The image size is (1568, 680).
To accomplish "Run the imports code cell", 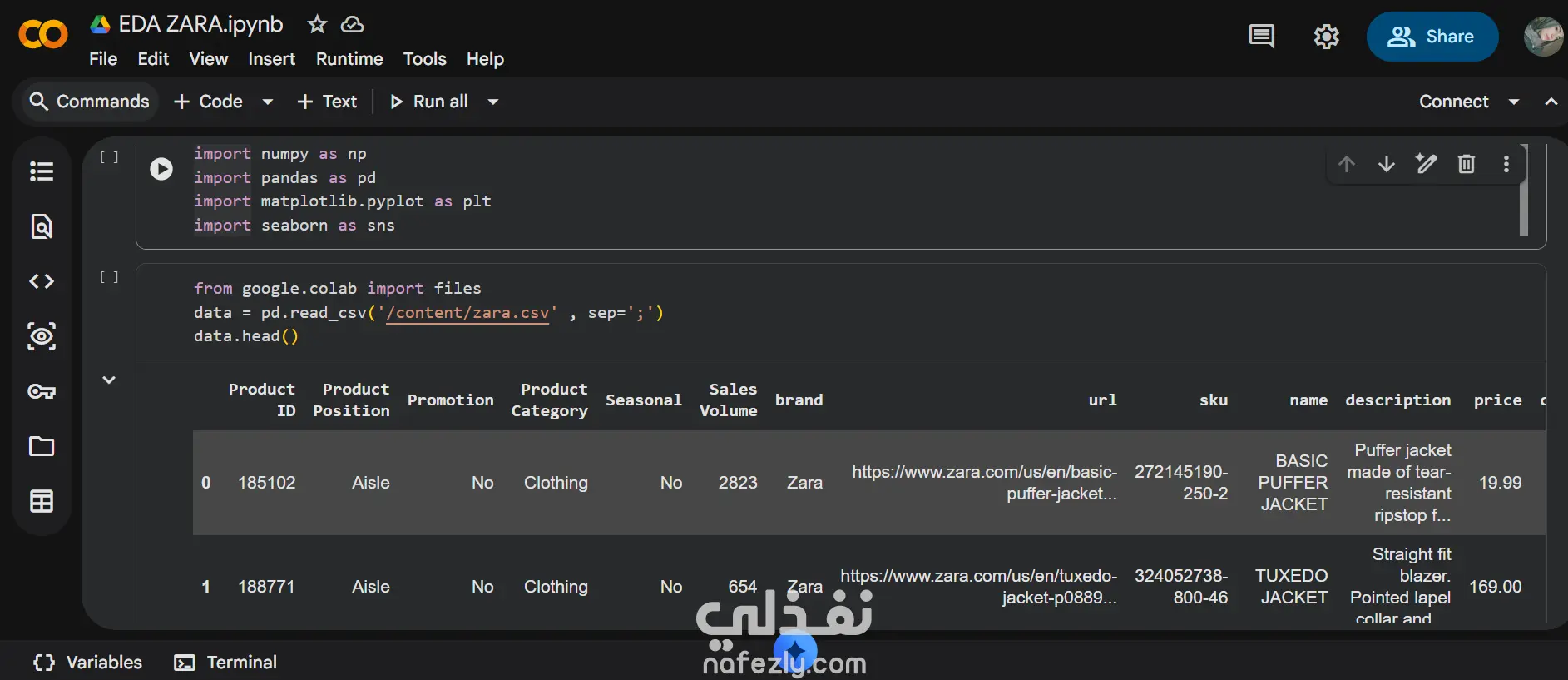I will [161, 169].
